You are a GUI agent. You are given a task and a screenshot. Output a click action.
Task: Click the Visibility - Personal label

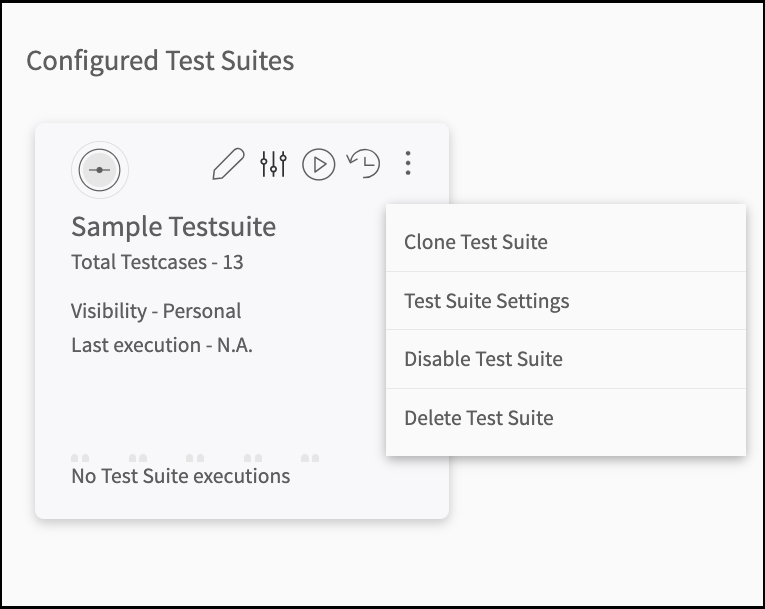coord(156,311)
